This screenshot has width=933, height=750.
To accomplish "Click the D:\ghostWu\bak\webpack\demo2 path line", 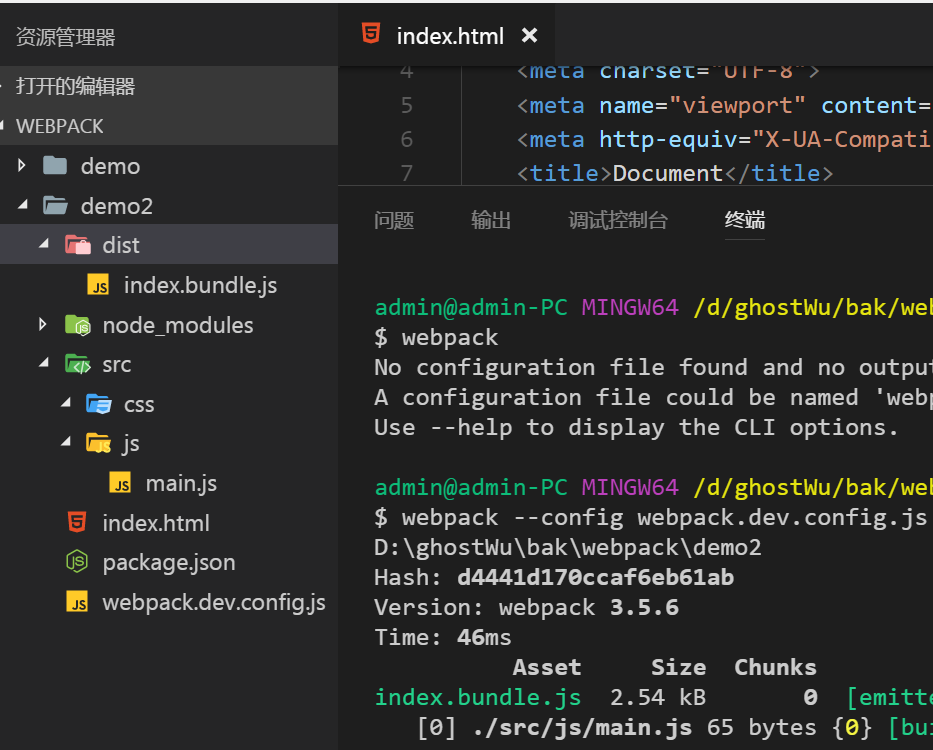I will click(568, 548).
